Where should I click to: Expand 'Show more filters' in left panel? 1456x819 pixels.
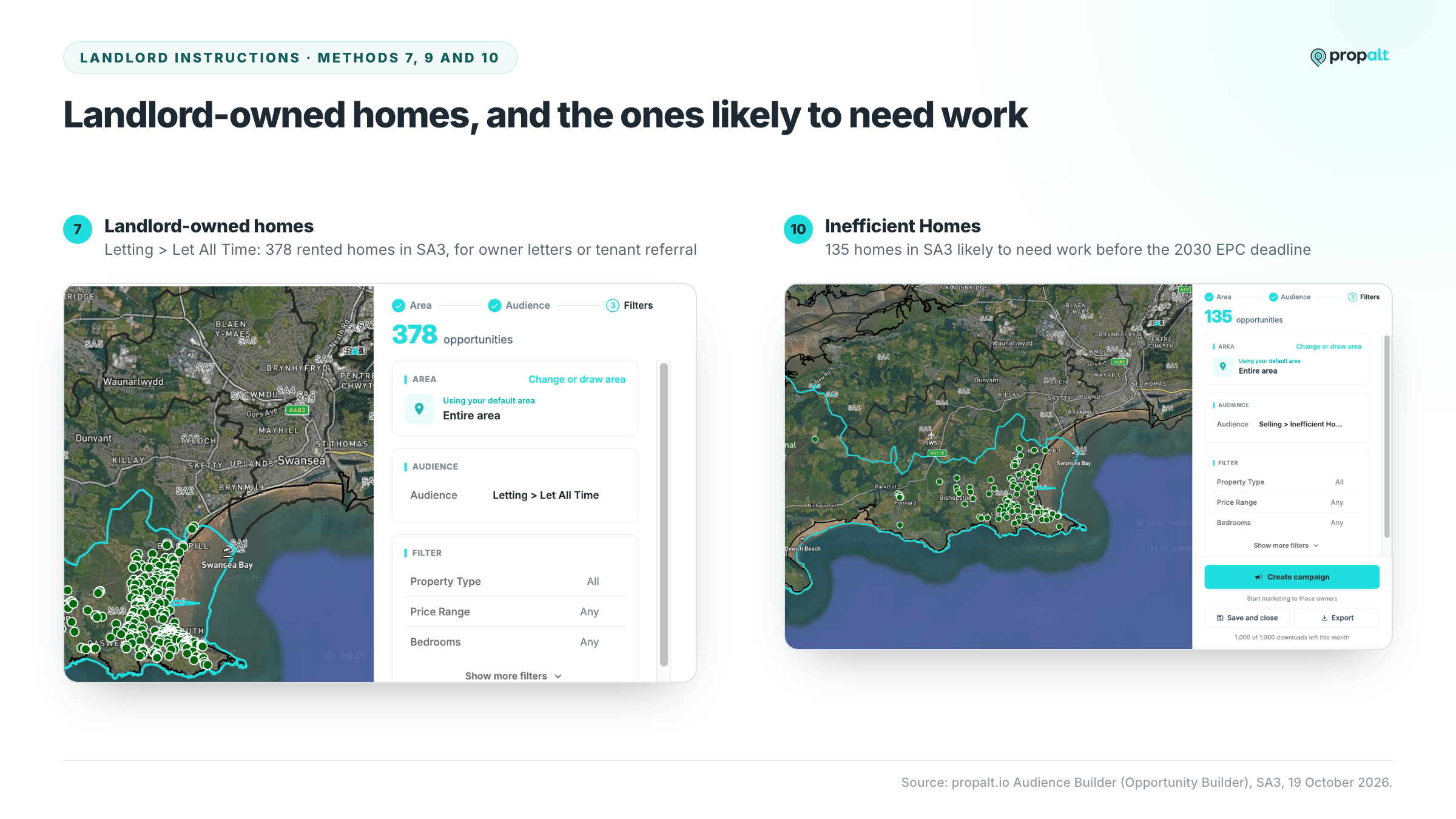[513, 676]
